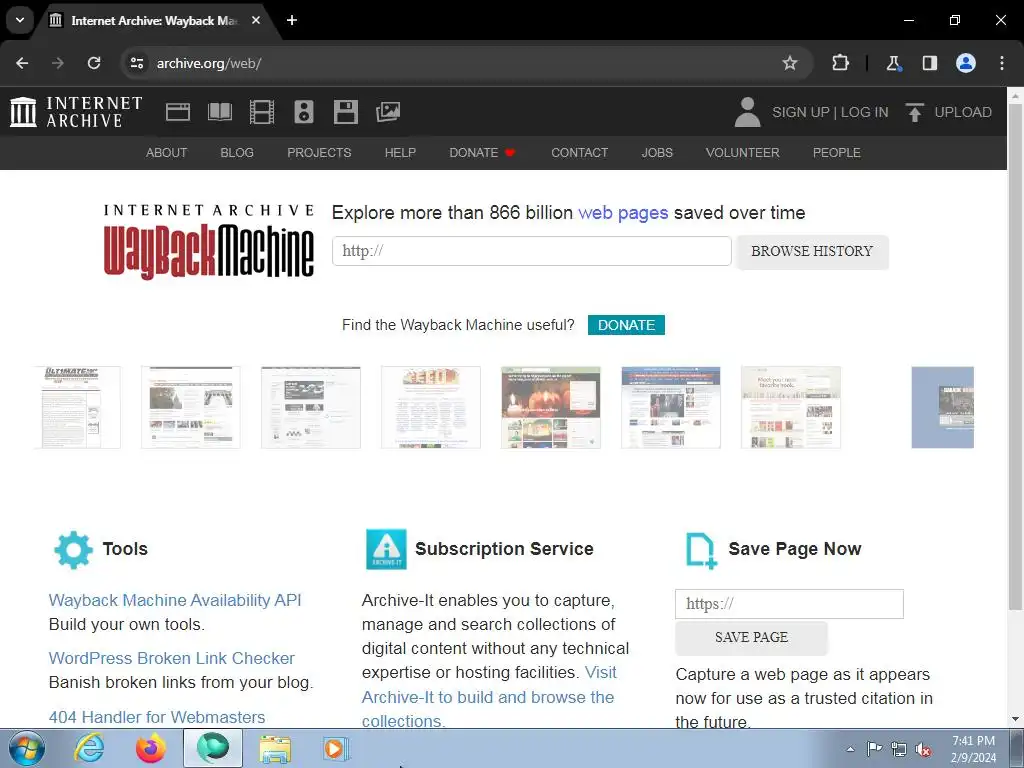Viewport: 1024px width, 768px height.
Task: Click the muted volume tray icon
Action: 923,750
